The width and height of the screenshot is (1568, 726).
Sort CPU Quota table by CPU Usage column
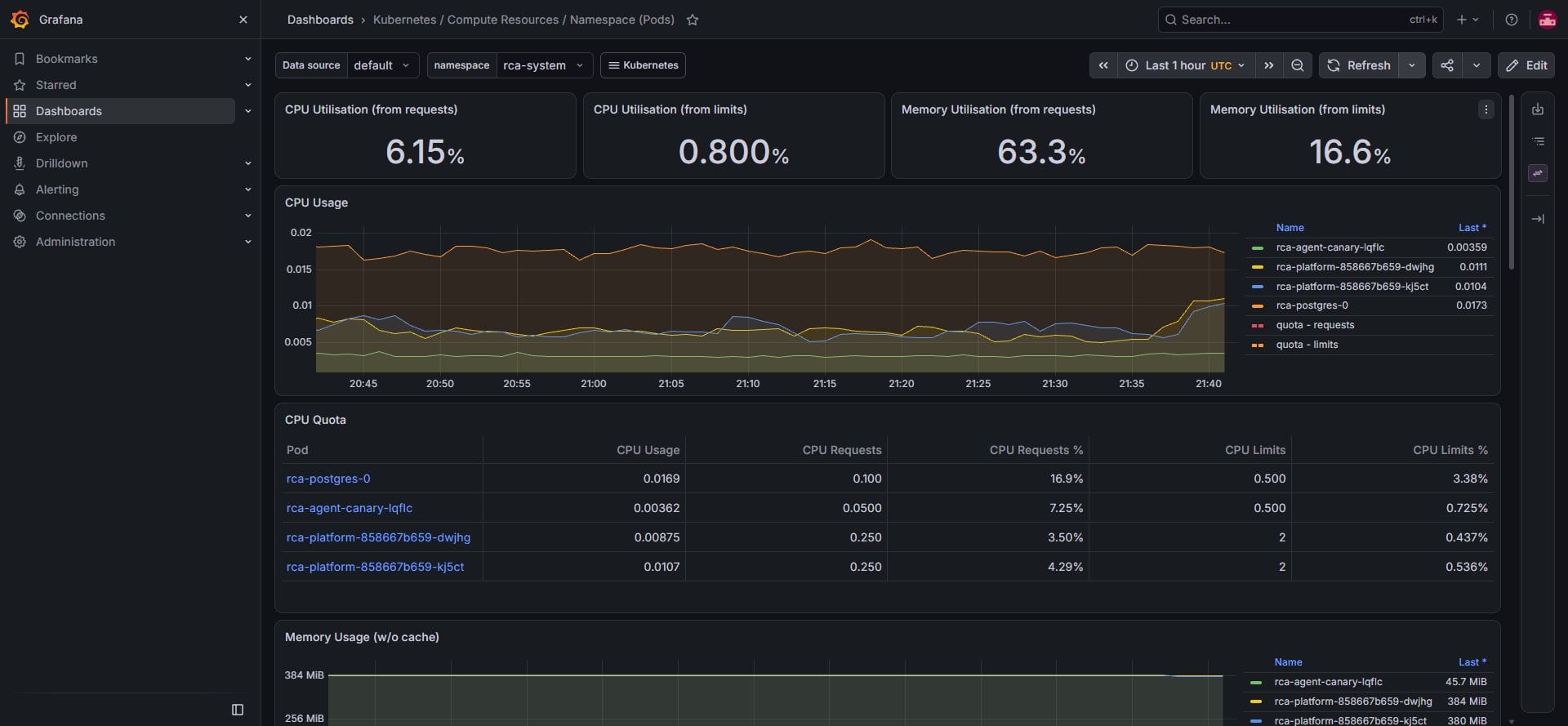(x=648, y=450)
